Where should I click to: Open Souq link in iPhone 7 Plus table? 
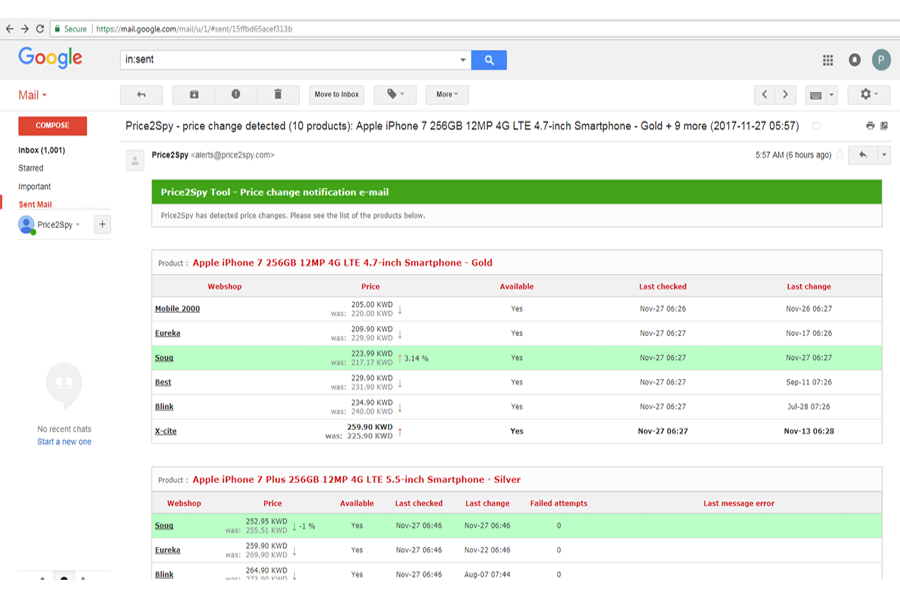click(x=164, y=525)
